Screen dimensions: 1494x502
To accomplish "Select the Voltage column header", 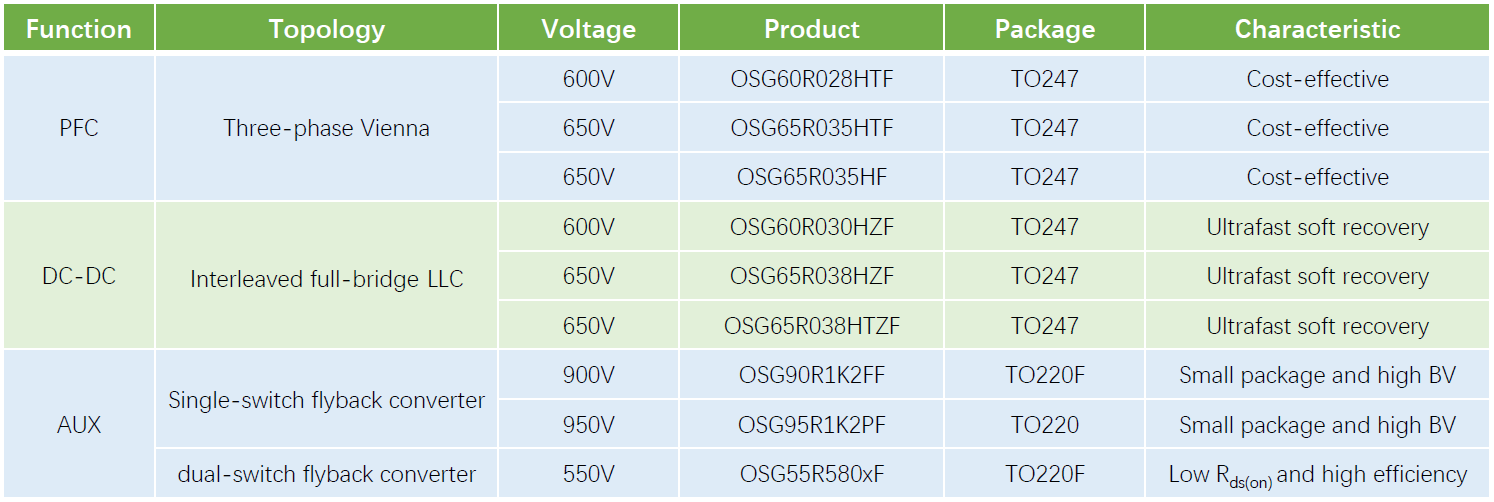I will [x=588, y=29].
